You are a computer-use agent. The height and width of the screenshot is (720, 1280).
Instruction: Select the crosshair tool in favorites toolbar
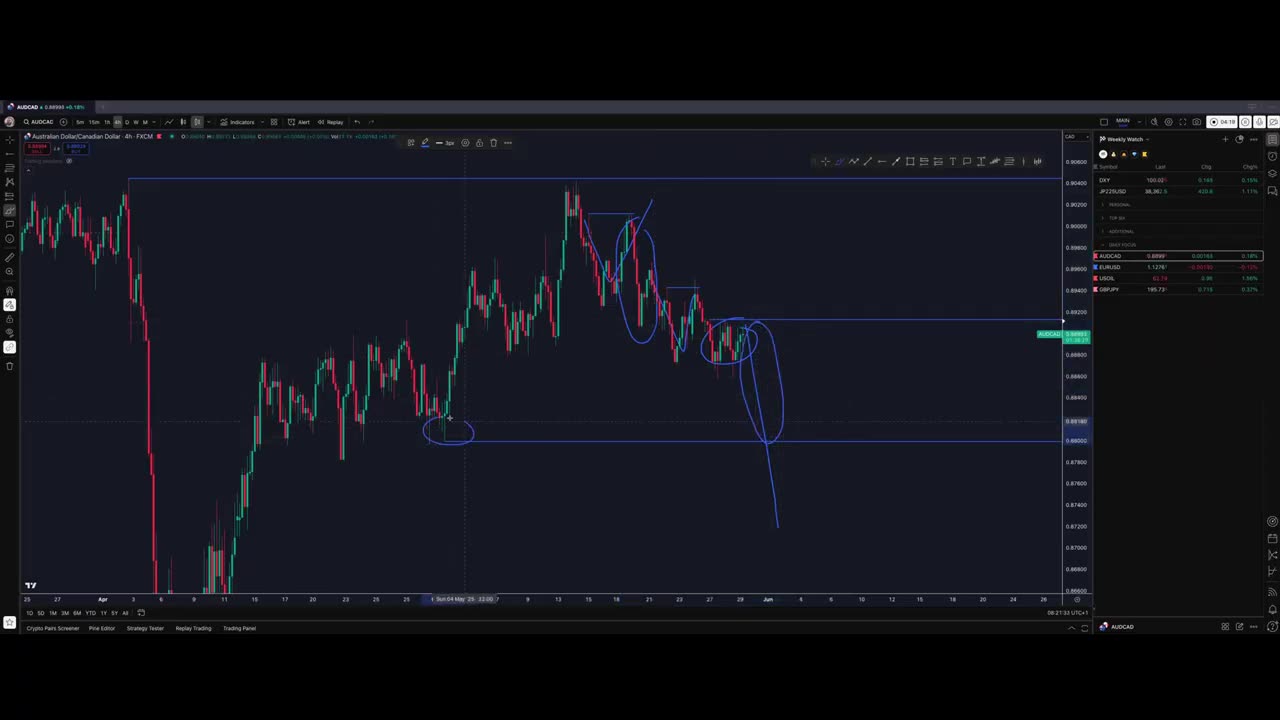(x=825, y=161)
